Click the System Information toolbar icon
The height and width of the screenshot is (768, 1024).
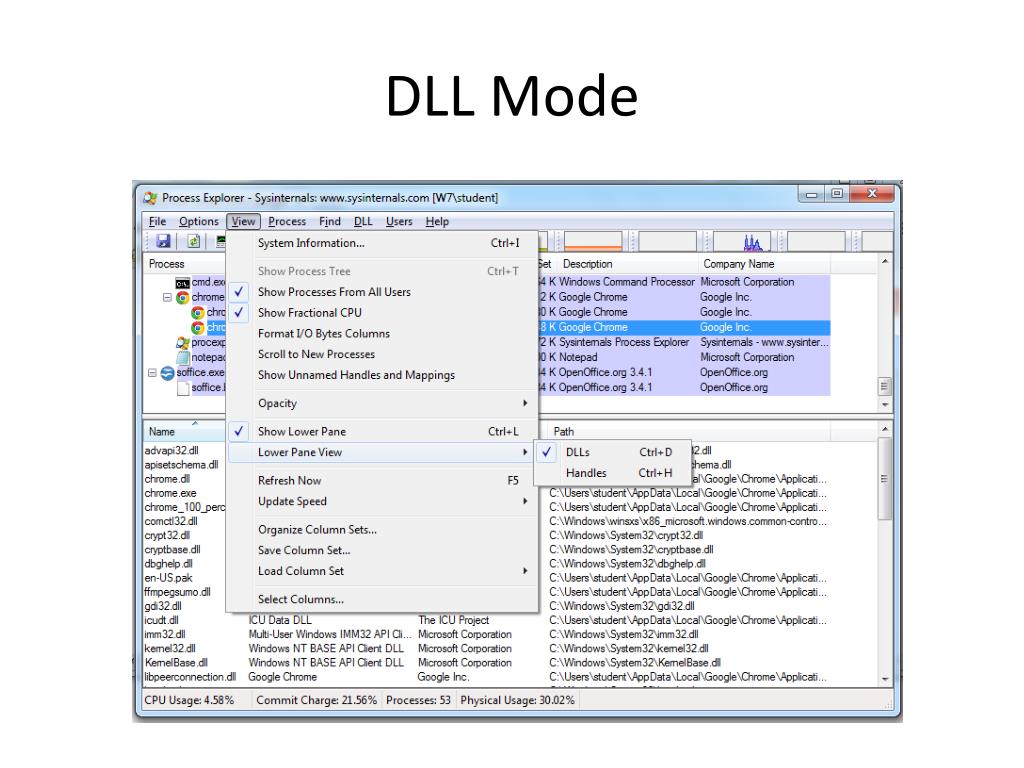[221, 241]
